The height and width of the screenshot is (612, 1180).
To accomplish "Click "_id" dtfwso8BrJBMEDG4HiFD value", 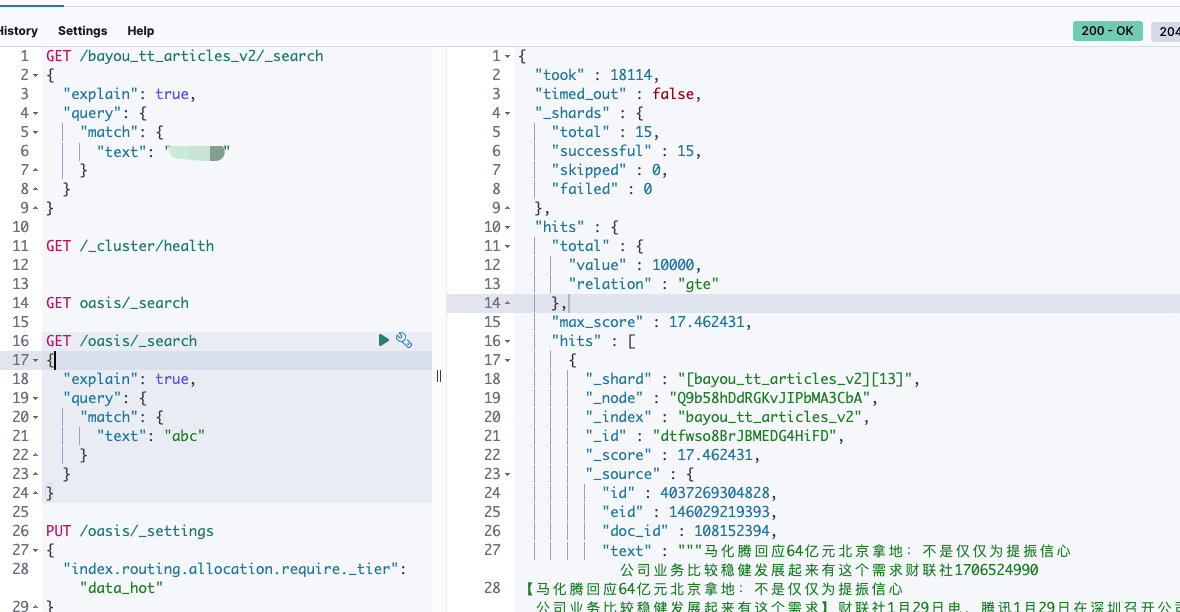I will coord(744,436).
